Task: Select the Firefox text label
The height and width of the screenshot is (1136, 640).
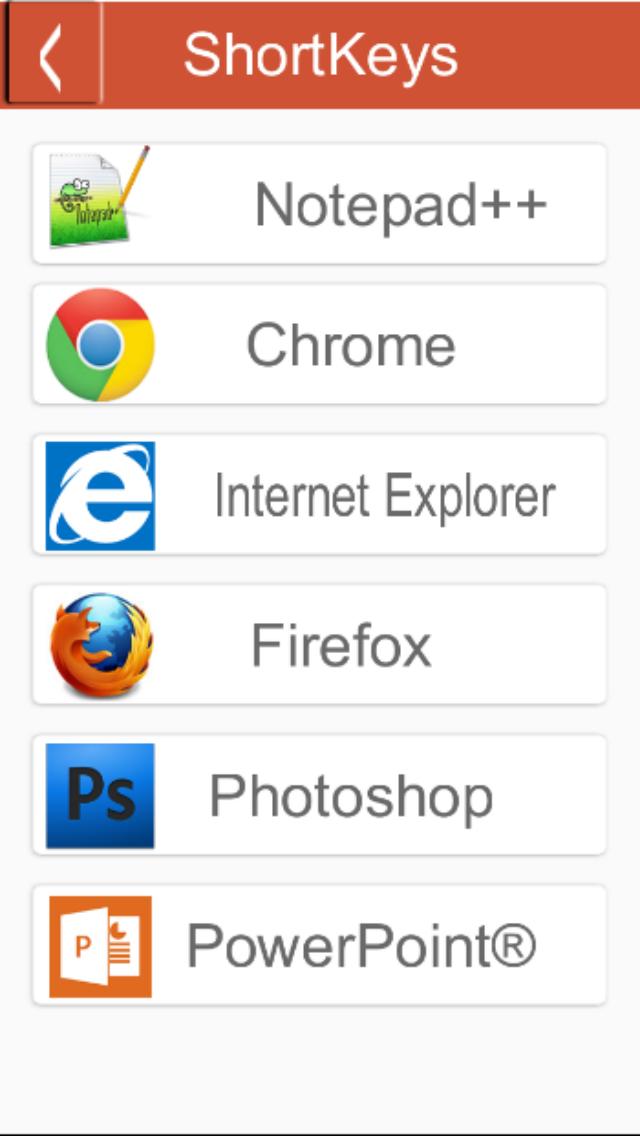Action: click(341, 646)
